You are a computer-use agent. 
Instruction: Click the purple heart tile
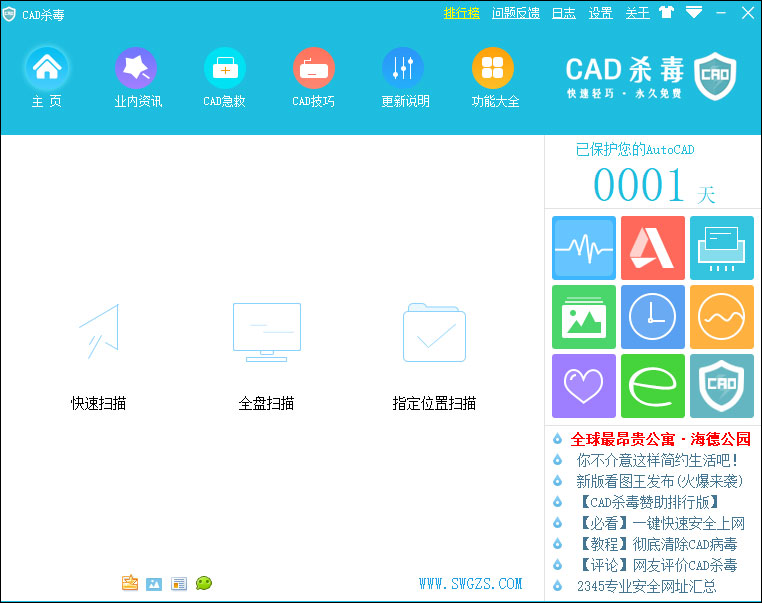(x=584, y=386)
